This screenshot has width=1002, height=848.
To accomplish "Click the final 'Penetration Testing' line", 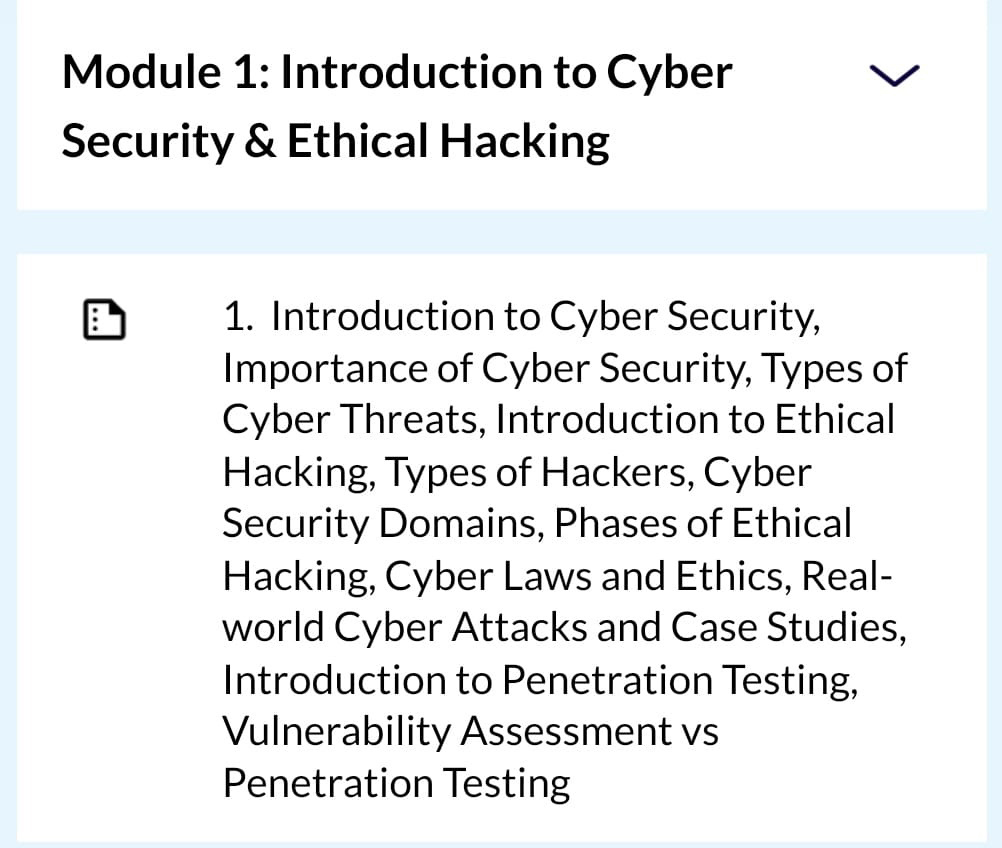I will pyautogui.click(x=396, y=784).
